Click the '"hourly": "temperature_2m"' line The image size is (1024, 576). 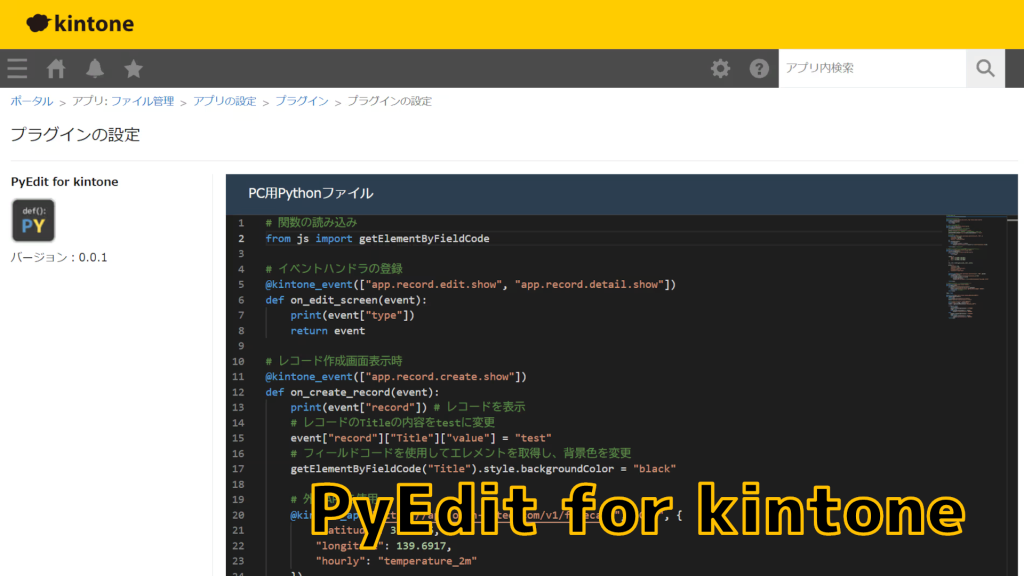coord(396,560)
